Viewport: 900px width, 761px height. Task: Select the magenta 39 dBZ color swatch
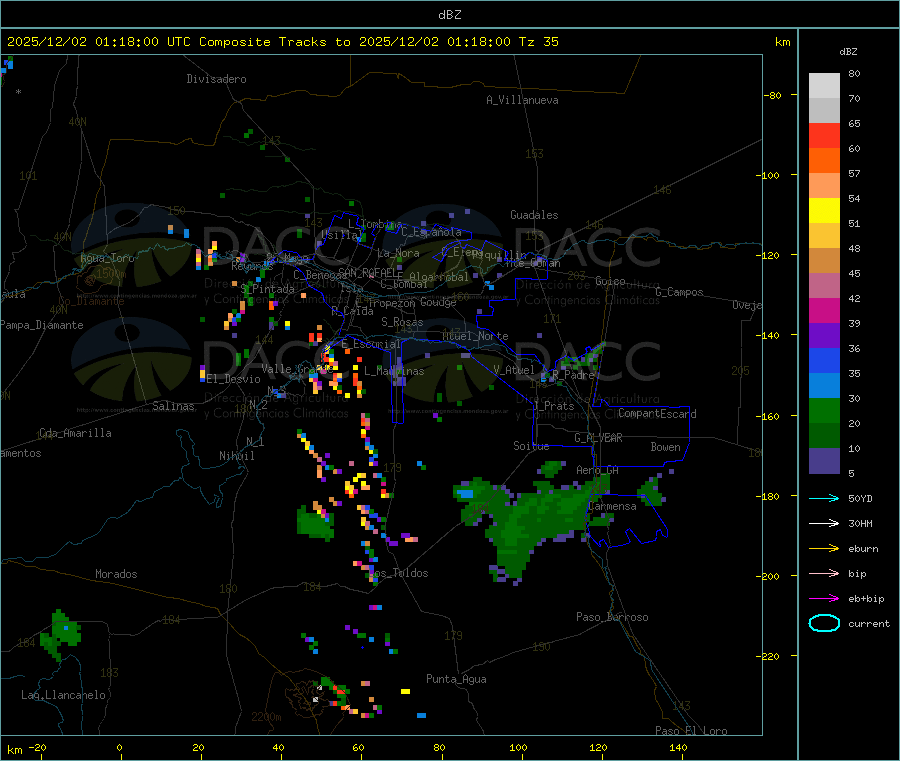click(824, 310)
